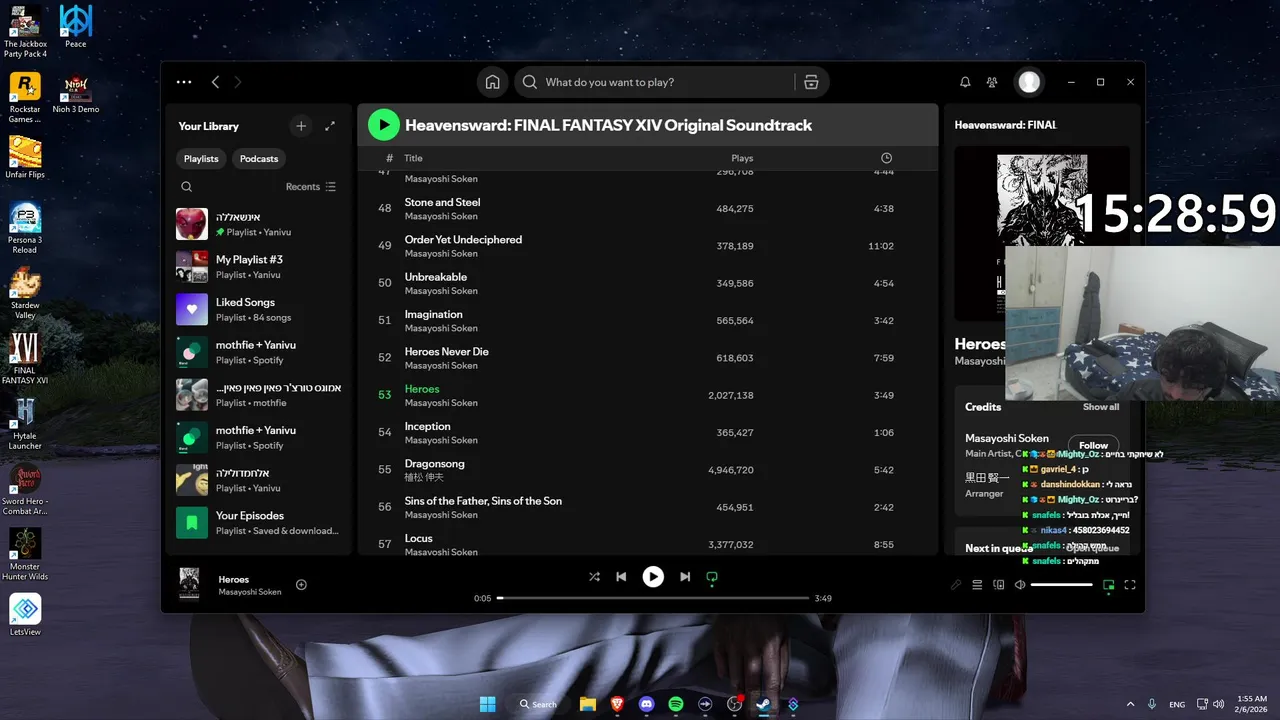Viewport: 1280px width, 720px height.
Task: Open the What's New notifications bell
Action: click(x=965, y=82)
